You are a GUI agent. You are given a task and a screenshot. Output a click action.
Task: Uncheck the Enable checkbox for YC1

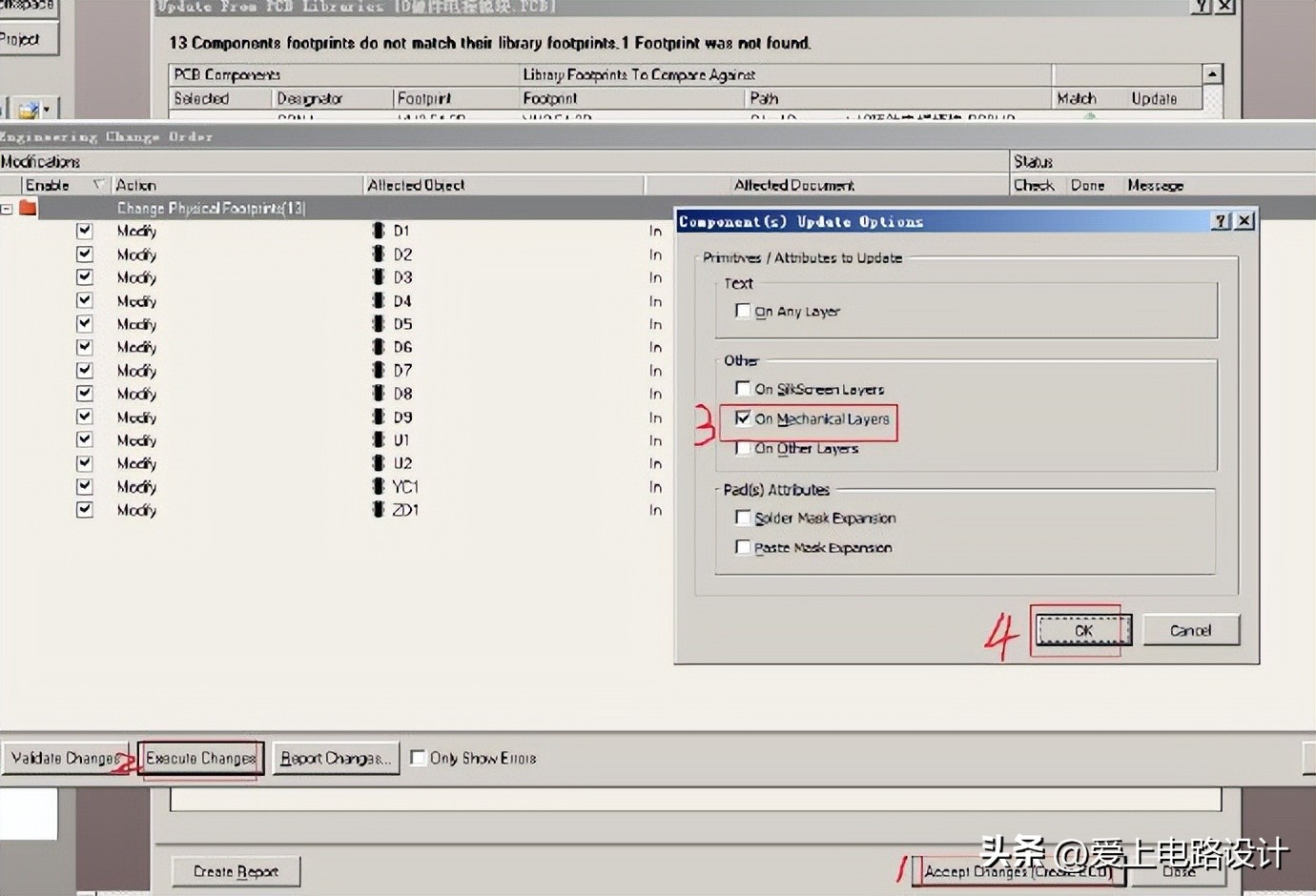(85, 486)
